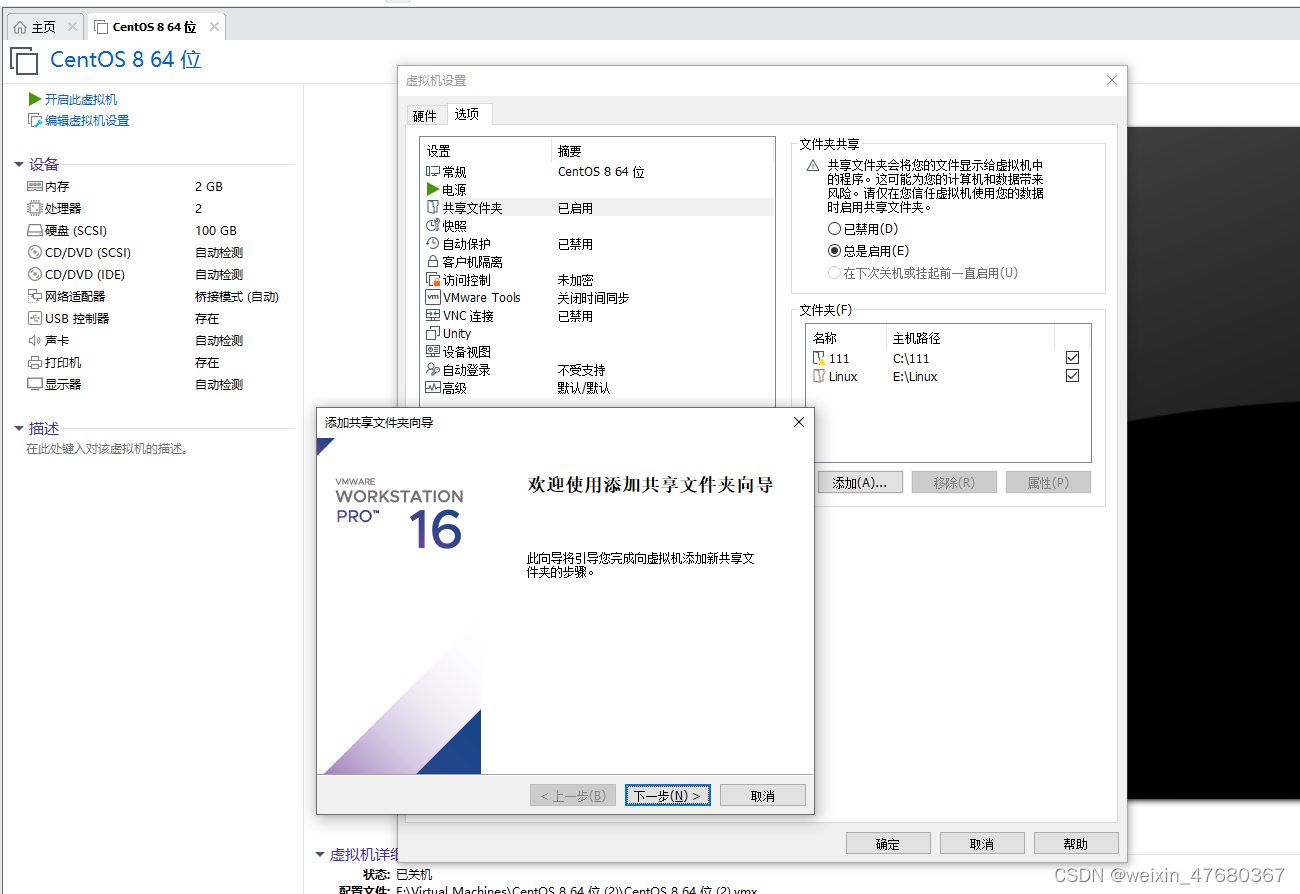The height and width of the screenshot is (894, 1300).
Task: Select the 显示器 display icon
Action: coord(35,385)
